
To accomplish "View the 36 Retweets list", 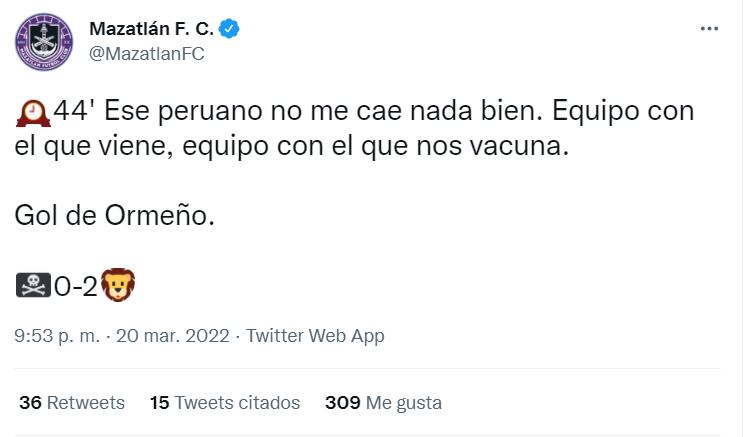I will (72, 403).
